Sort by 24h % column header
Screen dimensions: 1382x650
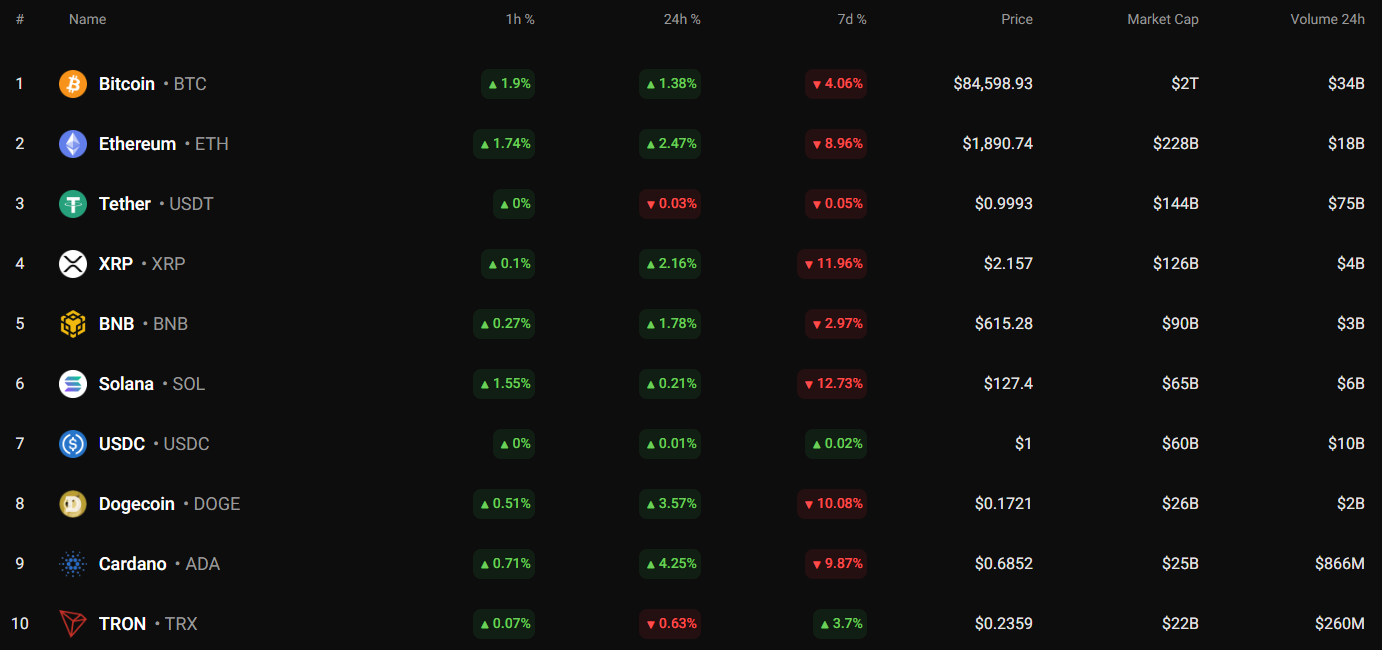tap(681, 19)
